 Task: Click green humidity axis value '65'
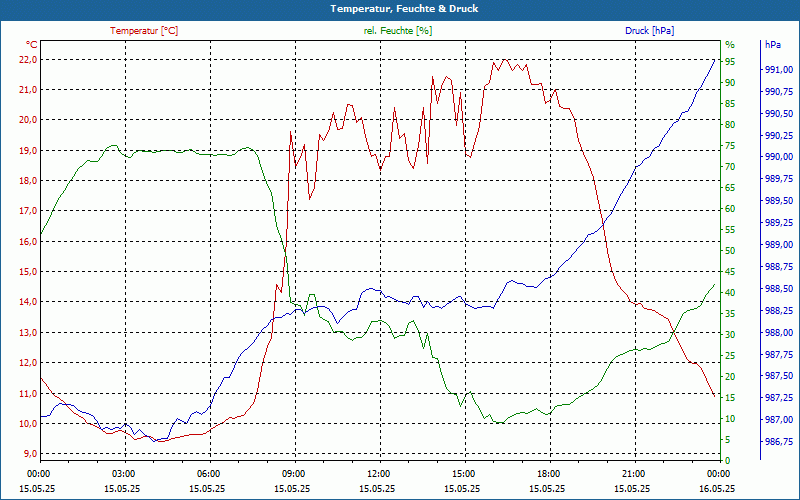pyautogui.click(x=730, y=188)
